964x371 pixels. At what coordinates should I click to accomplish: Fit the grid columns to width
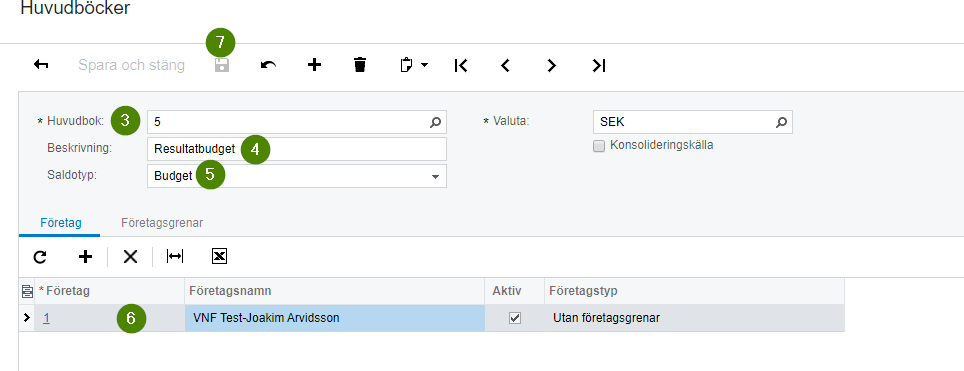pyautogui.click(x=175, y=257)
